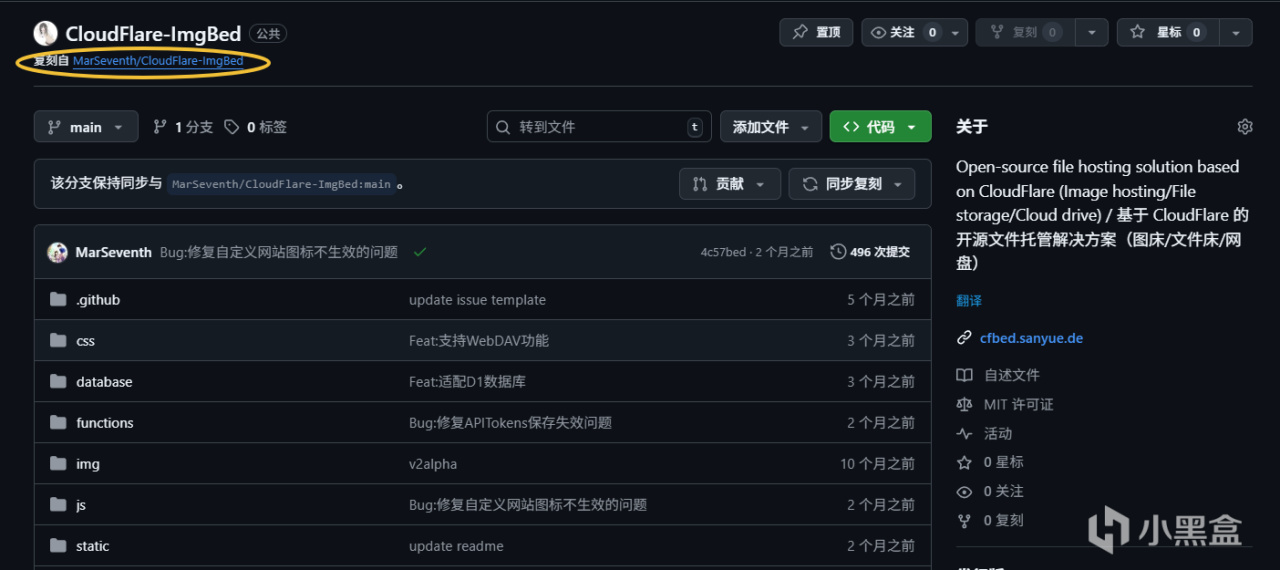Open the MarSeventh/CloudFlare-ImgBed upstream link
Viewport: 1280px width, 570px height.
[158, 61]
